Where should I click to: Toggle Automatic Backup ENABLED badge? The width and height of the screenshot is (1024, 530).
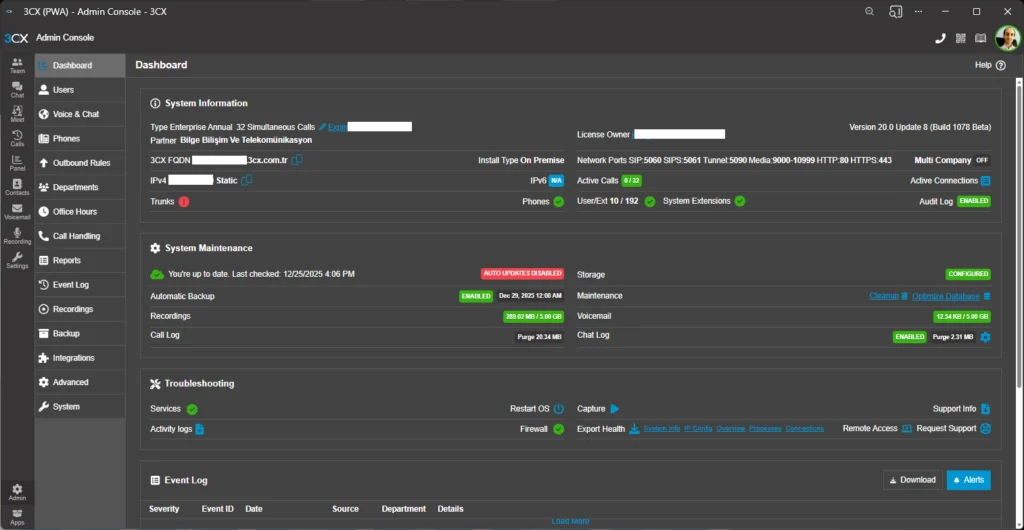point(476,296)
